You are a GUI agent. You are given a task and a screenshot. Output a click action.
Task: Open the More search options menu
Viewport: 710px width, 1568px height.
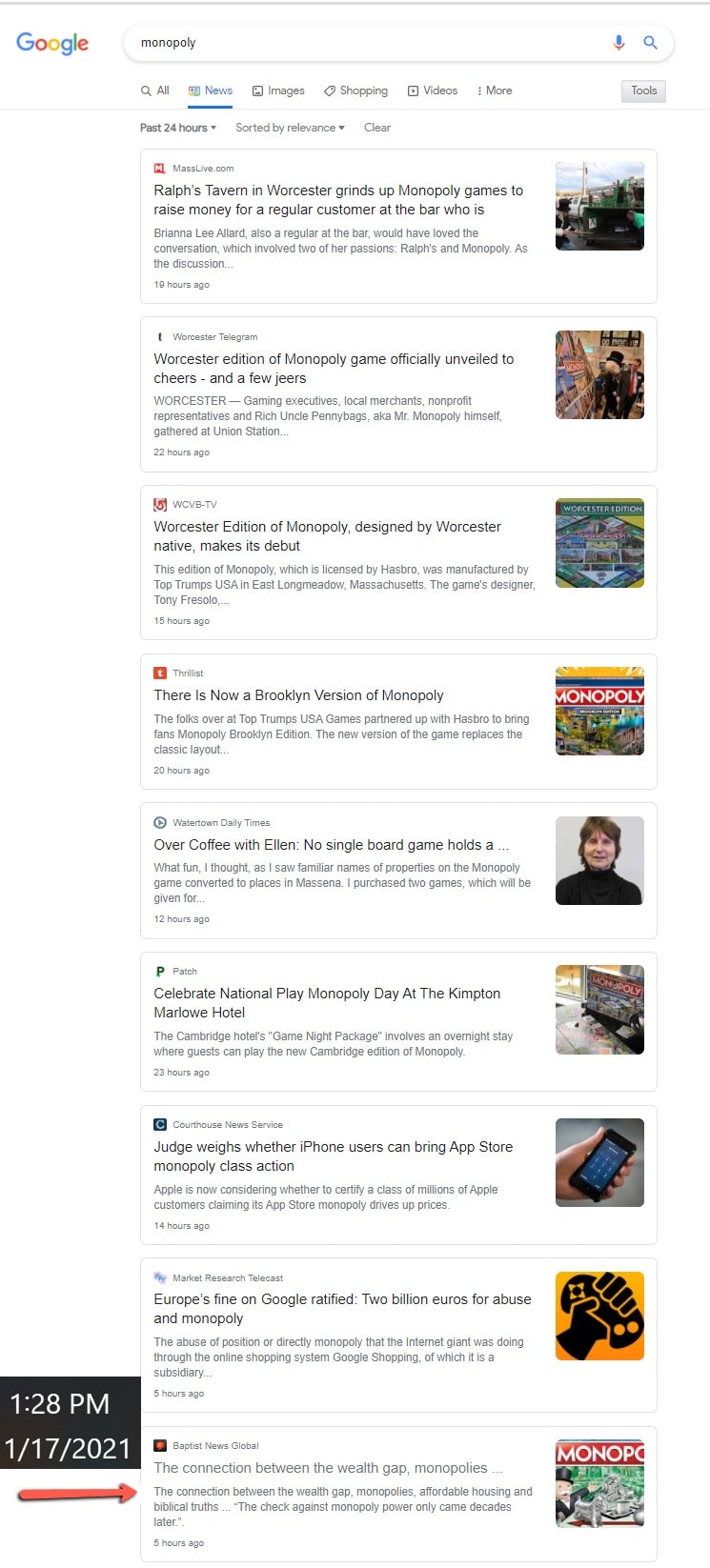click(495, 90)
